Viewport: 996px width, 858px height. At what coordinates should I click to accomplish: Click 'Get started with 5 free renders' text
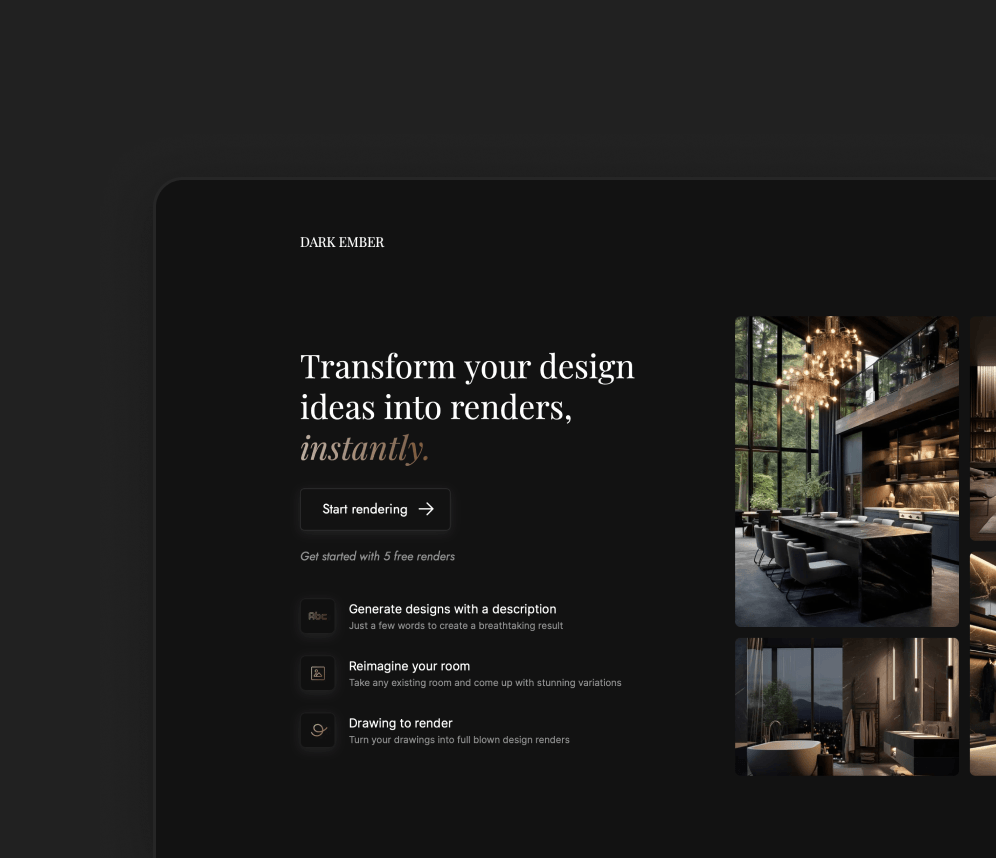click(x=377, y=556)
